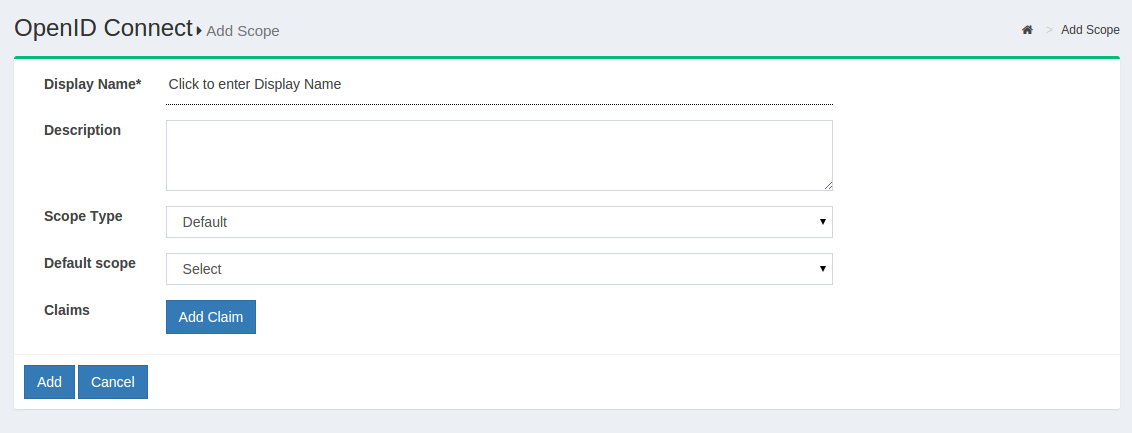This screenshot has height=433, width=1132.
Task: Click the OpenID Connect page heading
Action: pos(103,28)
